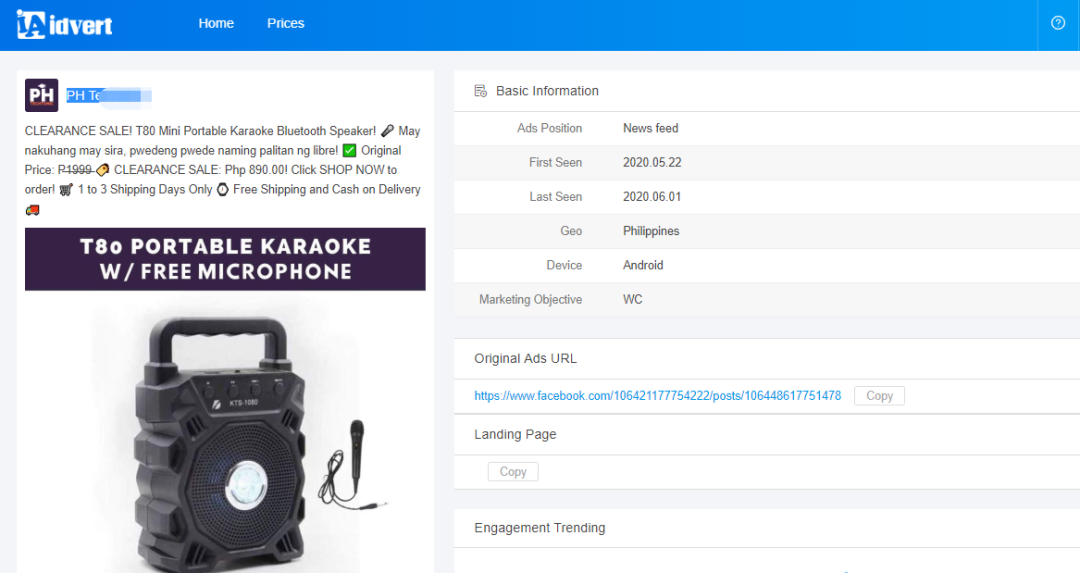Screen dimensions: 1080x573
Task: Click the Basic Information heading
Action: (547, 91)
